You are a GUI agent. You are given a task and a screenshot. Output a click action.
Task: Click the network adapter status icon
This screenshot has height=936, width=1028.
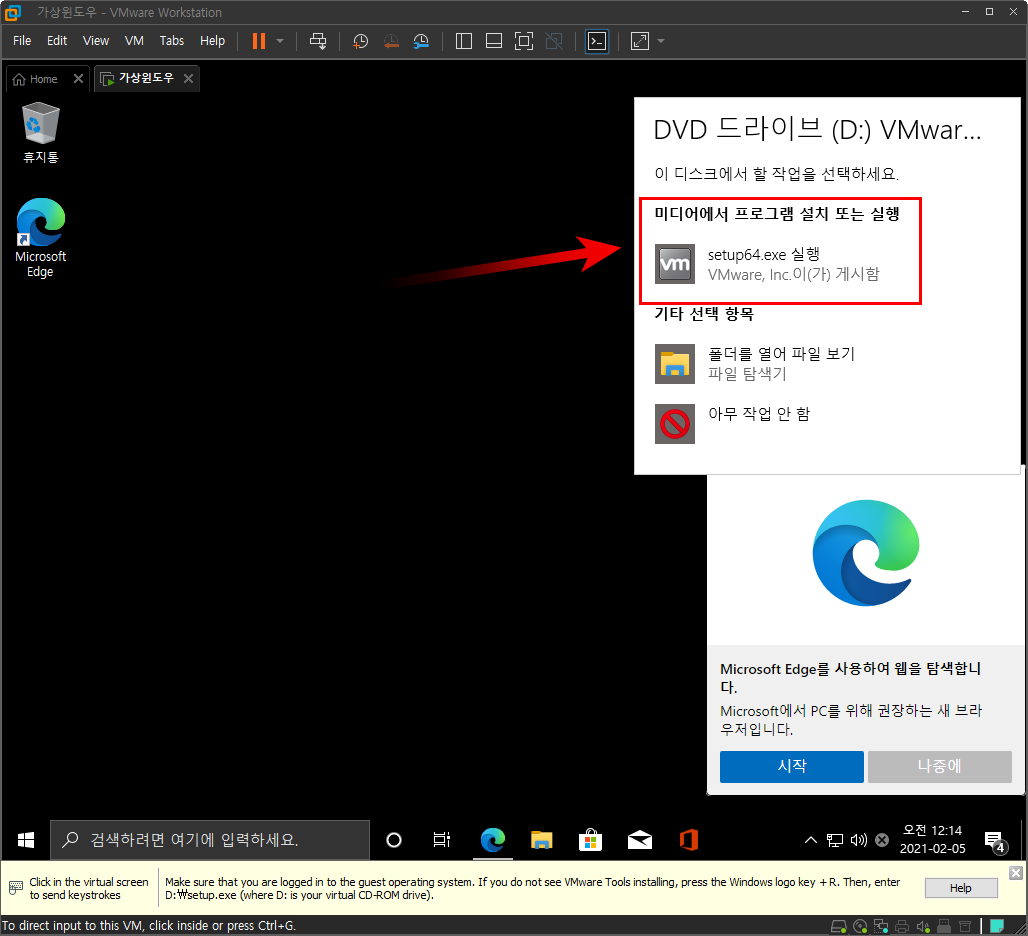[881, 926]
